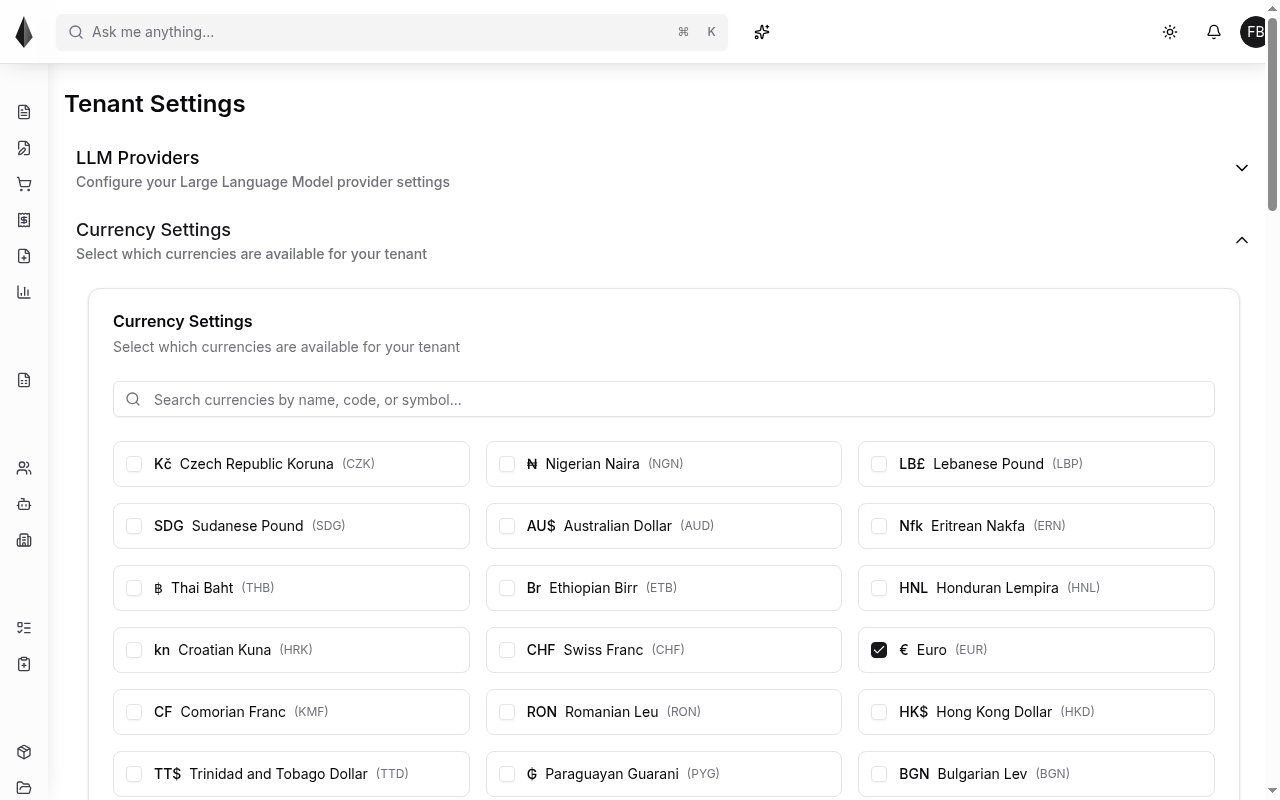The width and height of the screenshot is (1280, 800).
Task: Click the magnifier icon in currency search
Action: point(133,400)
